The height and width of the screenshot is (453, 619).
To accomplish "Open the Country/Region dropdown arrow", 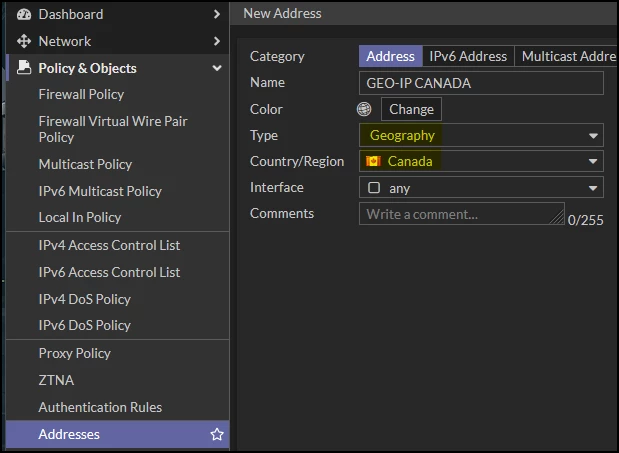I will pos(593,161).
